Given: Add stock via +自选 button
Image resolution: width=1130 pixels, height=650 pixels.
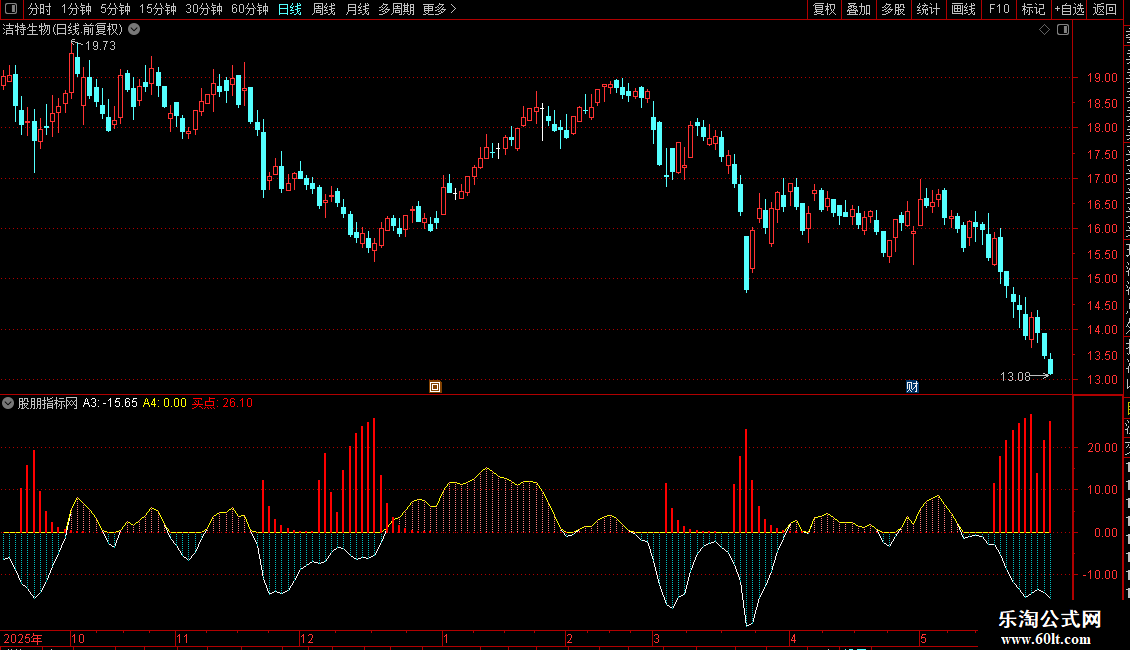Looking at the screenshot, I should pos(1069,9).
